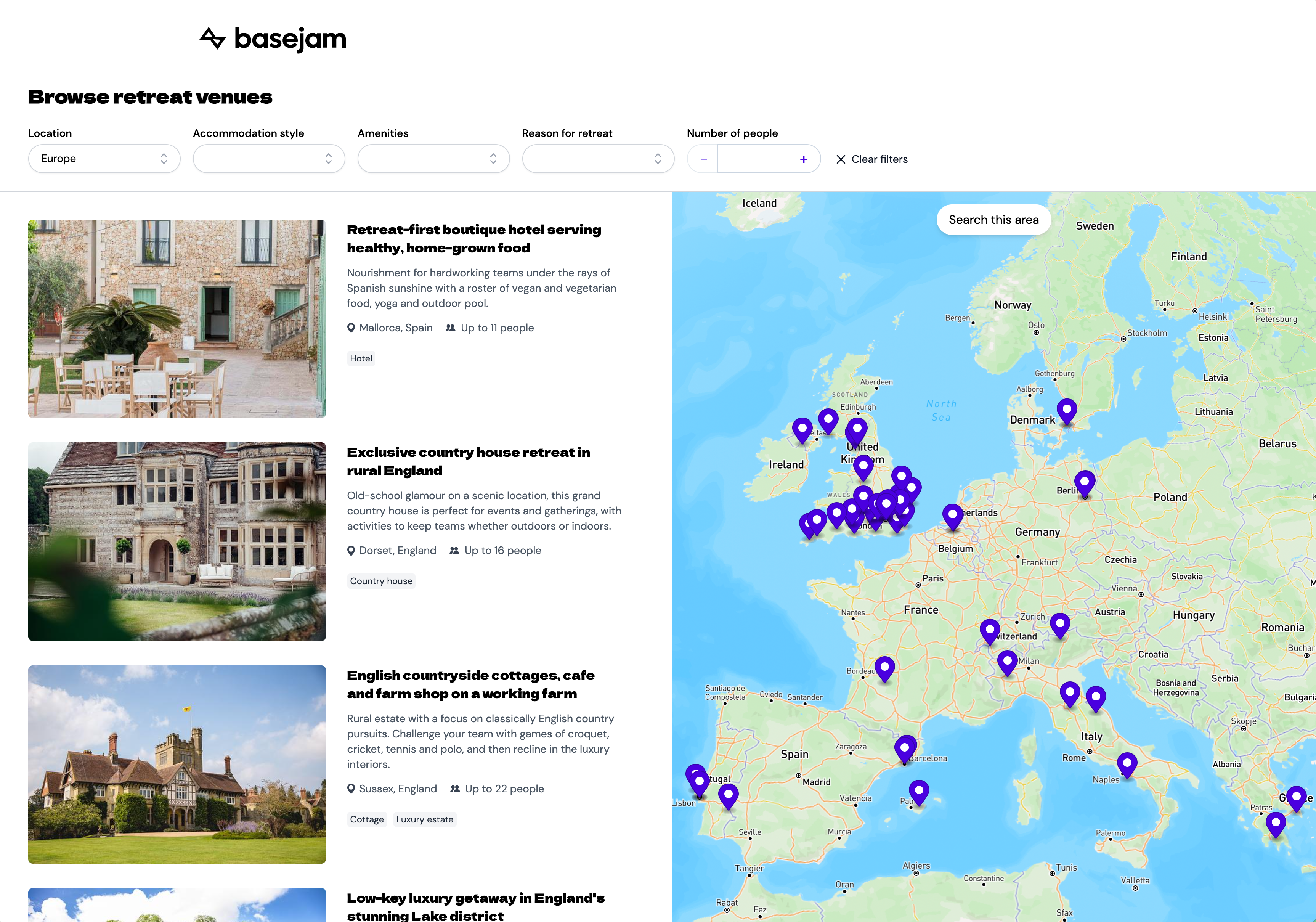This screenshot has width=1316, height=922.
Task: Increase number of people with plus button
Action: tap(804, 159)
